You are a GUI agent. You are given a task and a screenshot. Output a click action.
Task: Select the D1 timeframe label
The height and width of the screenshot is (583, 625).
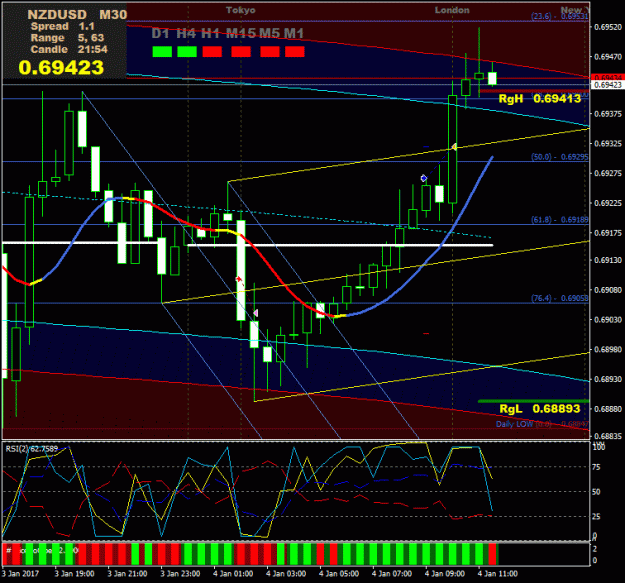[x=161, y=33]
